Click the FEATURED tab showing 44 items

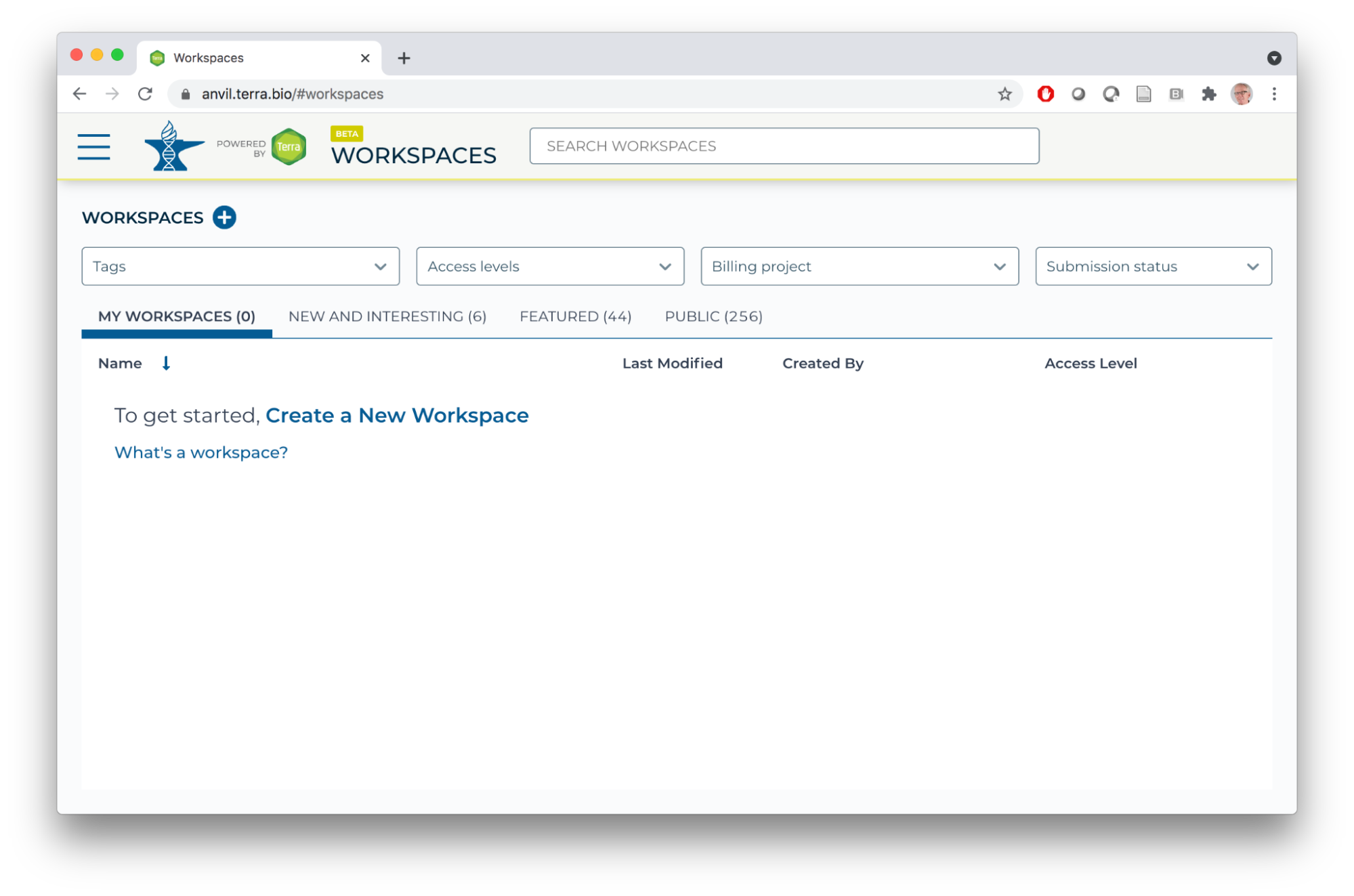click(574, 316)
